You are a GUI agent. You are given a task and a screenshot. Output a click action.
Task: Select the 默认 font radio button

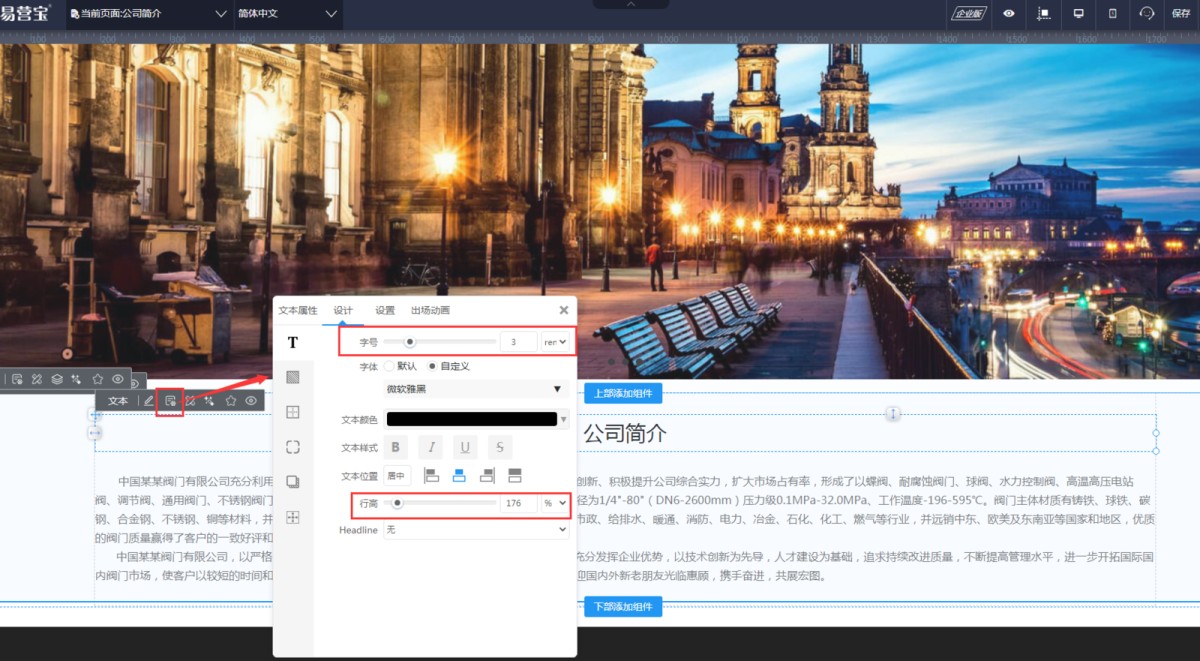[390, 366]
